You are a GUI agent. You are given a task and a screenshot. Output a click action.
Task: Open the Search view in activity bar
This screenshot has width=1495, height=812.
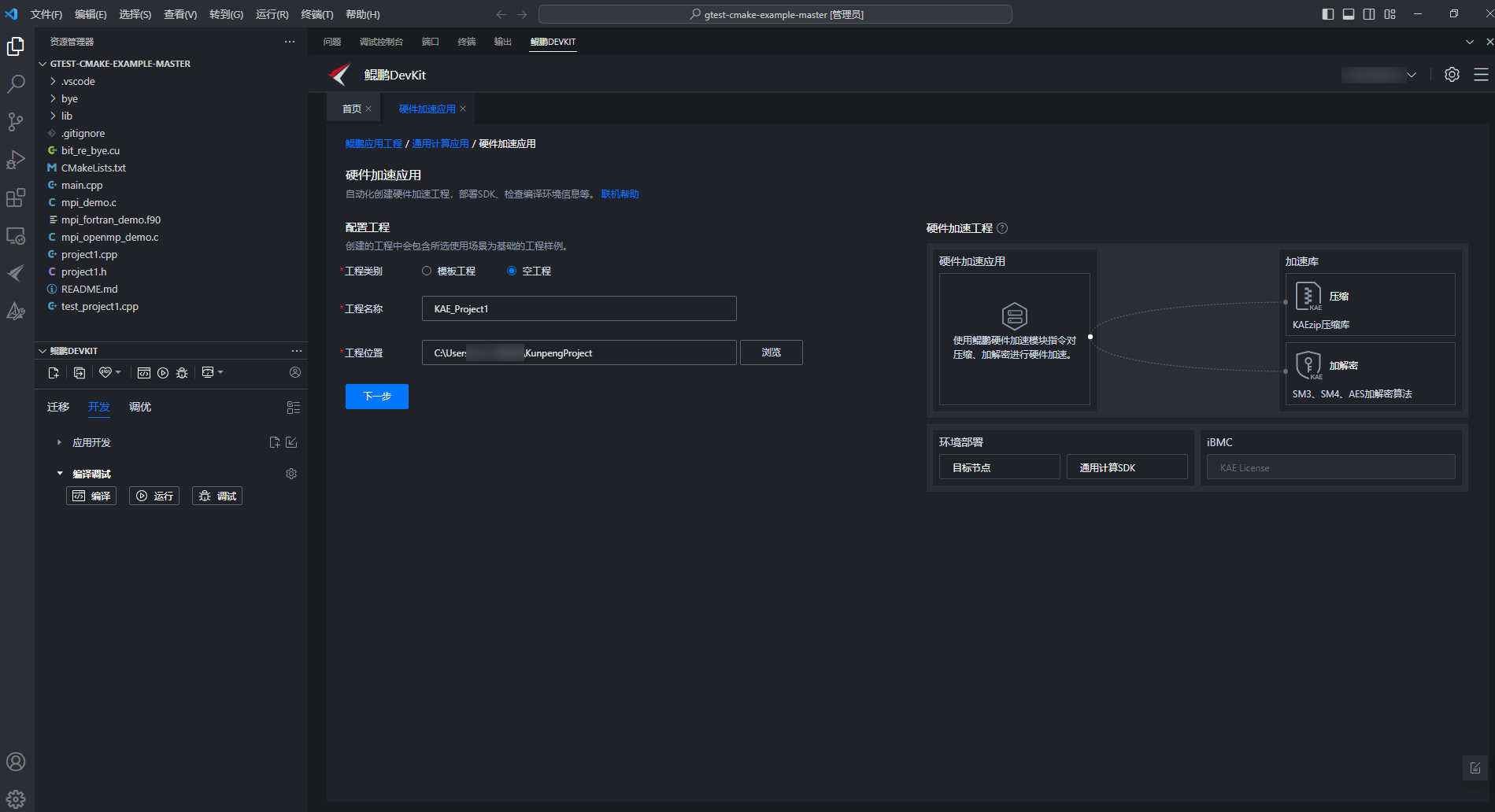(x=16, y=84)
